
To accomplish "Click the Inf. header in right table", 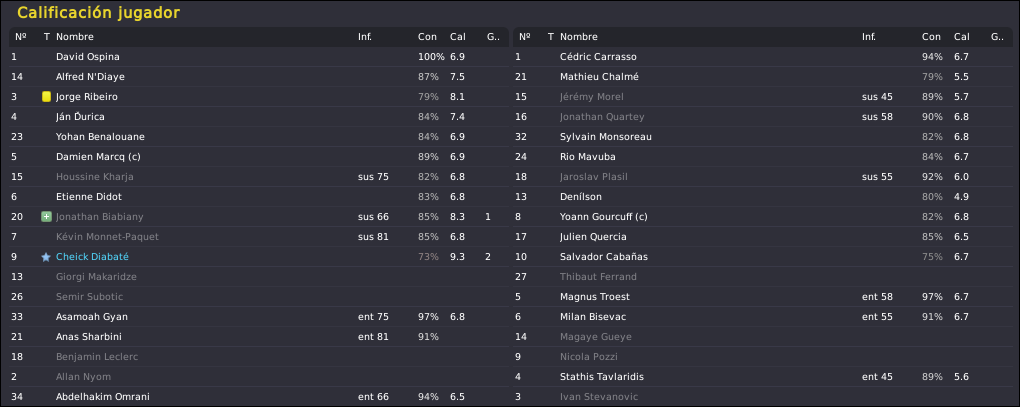I will pyautogui.click(x=868, y=37).
